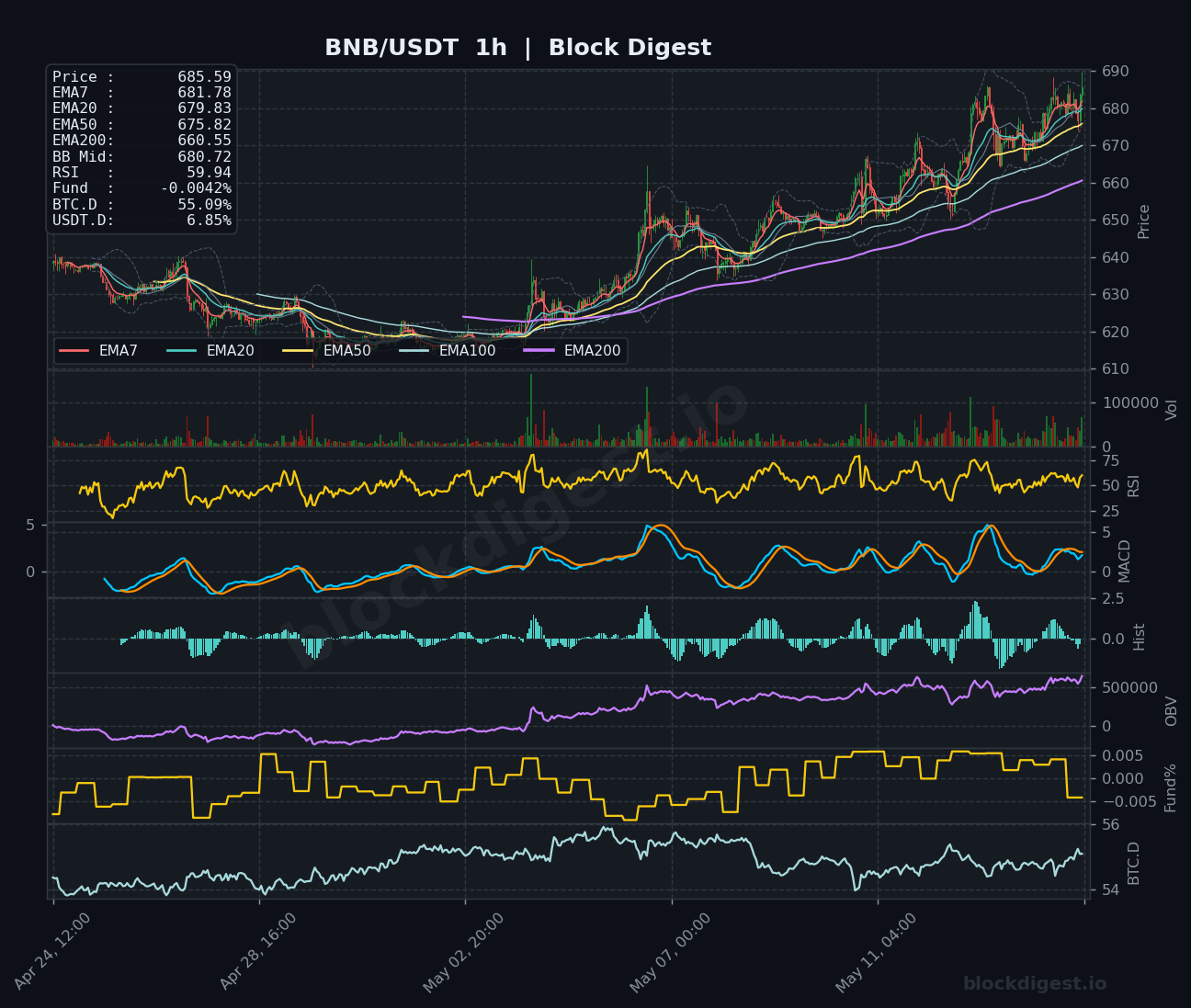Image resolution: width=1191 pixels, height=1008 pixels.
Task: Click the purple EMA200 legend swatch
Action: (x=539, y=351)
